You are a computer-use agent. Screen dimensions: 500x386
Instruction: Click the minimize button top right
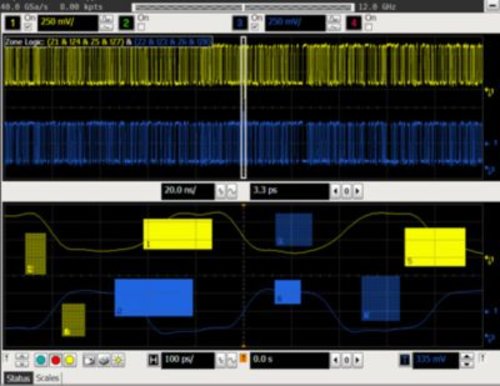pyautogui.click(x=492, y=6)
